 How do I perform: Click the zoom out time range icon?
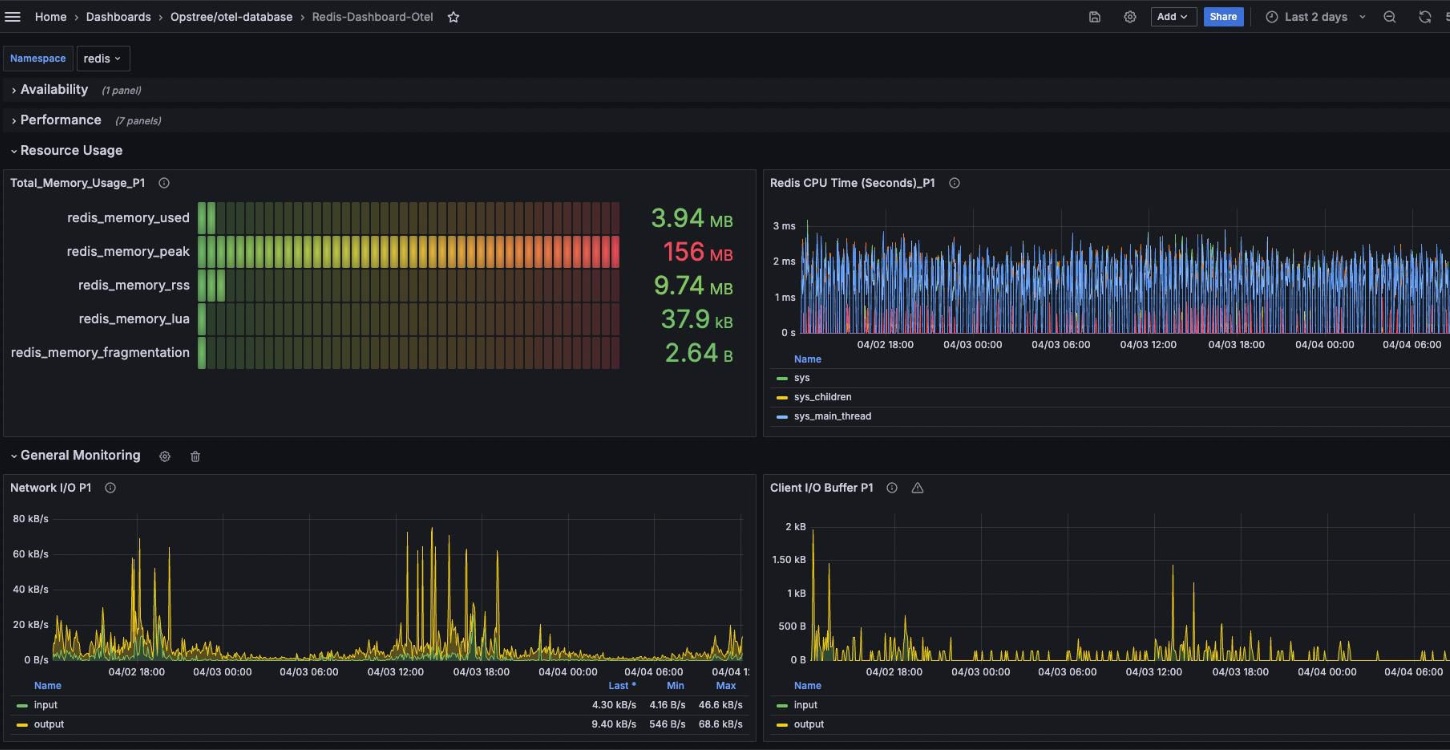pyautogui.click(x=1389, y=17)
